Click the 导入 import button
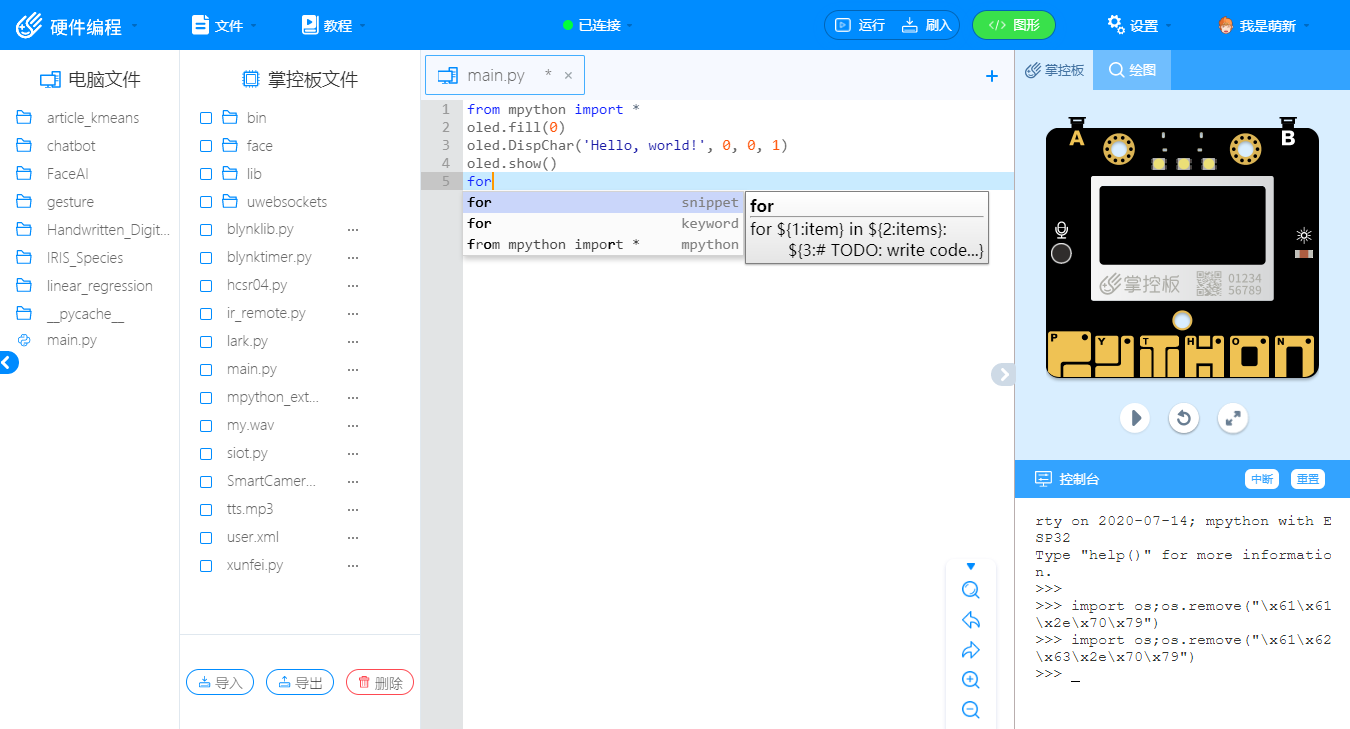1350x729 pixels. [x=220, y=682]
